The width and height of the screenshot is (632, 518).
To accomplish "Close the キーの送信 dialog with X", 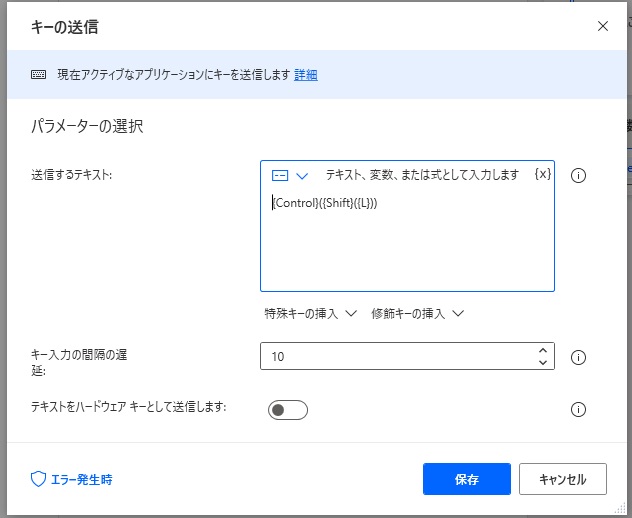I will click(603, 26).
